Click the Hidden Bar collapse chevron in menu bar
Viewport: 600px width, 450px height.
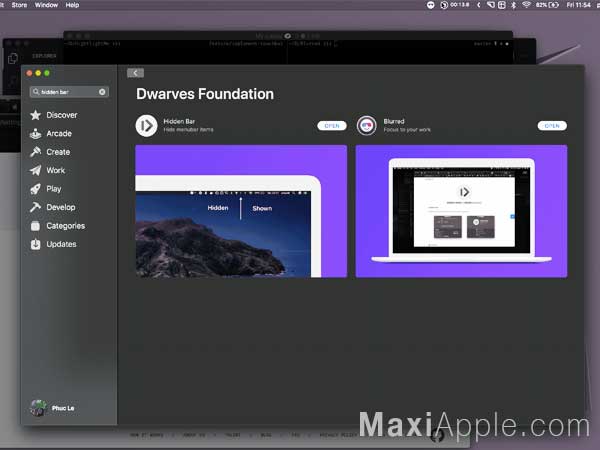point(478,5)
